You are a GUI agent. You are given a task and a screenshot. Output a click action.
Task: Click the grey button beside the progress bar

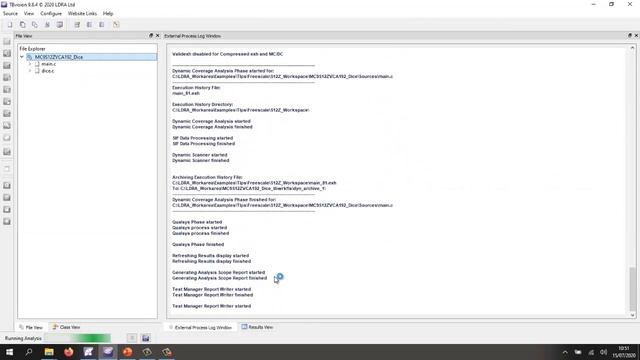coord(131,338)
